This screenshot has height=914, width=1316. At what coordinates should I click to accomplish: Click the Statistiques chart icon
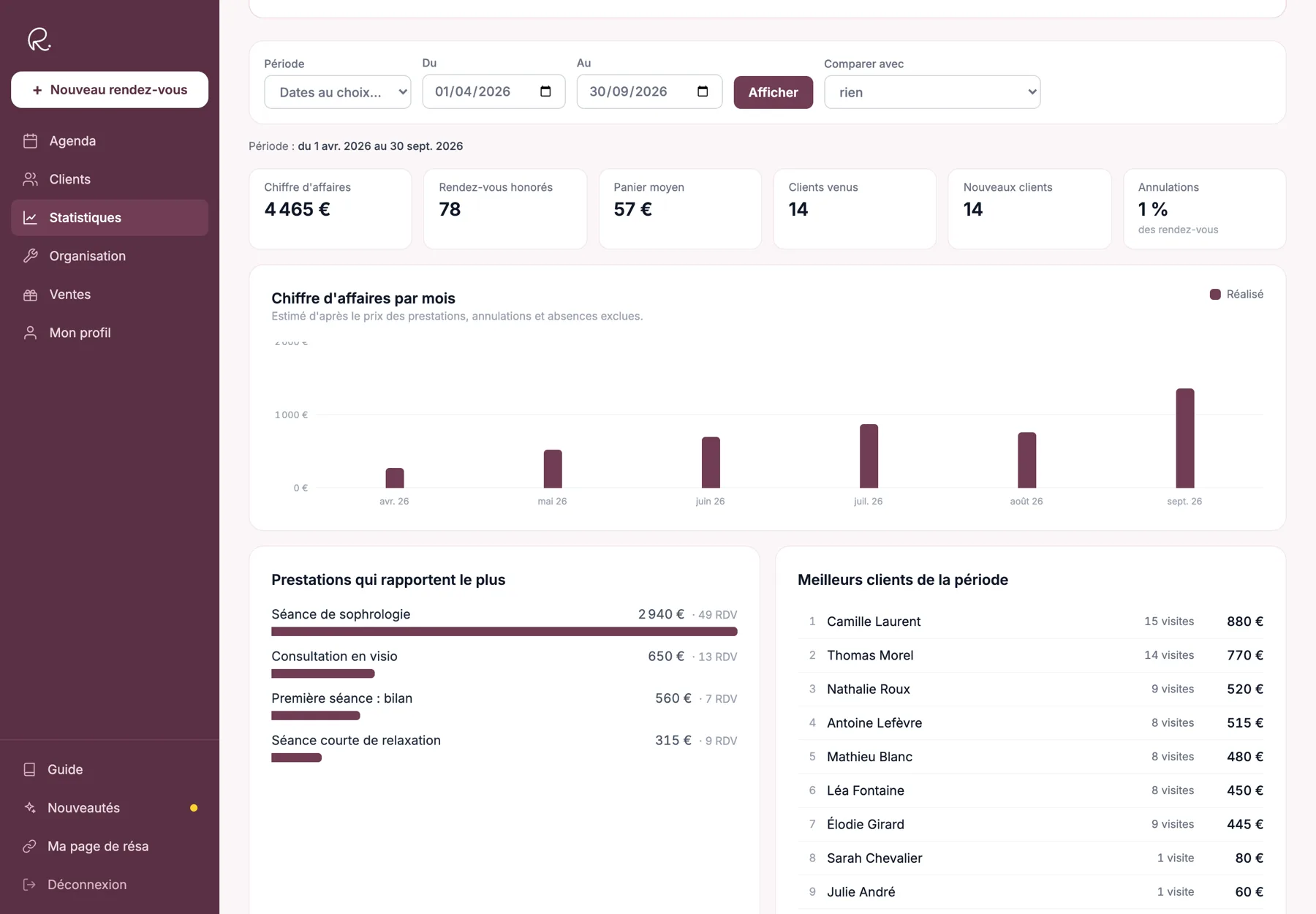(30, 218)
